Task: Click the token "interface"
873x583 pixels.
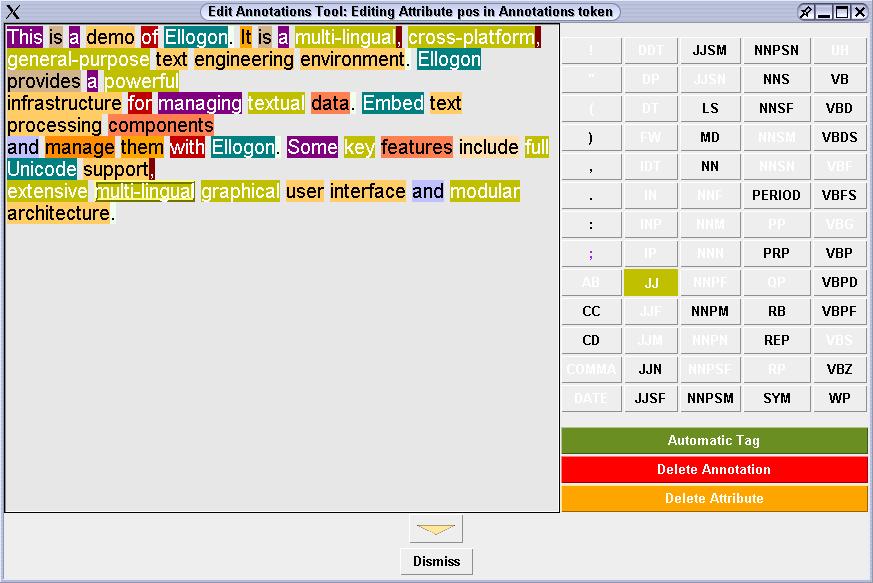Action: coord(367,191)
